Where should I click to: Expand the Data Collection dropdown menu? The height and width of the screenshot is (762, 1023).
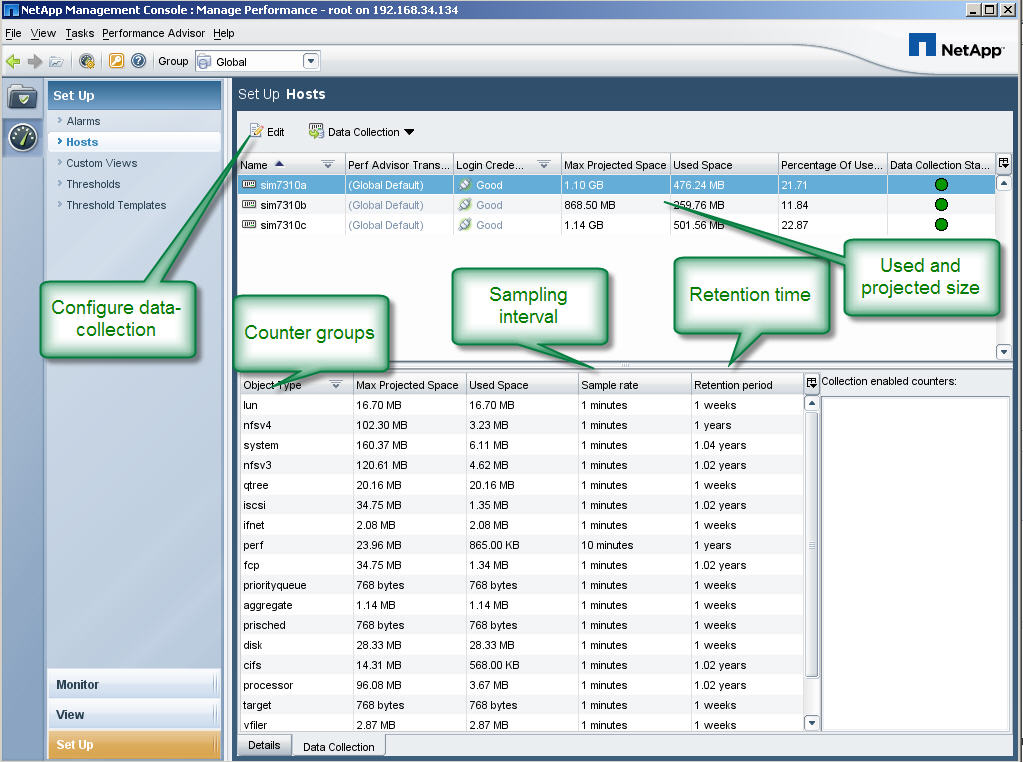(x=408, y=132)
